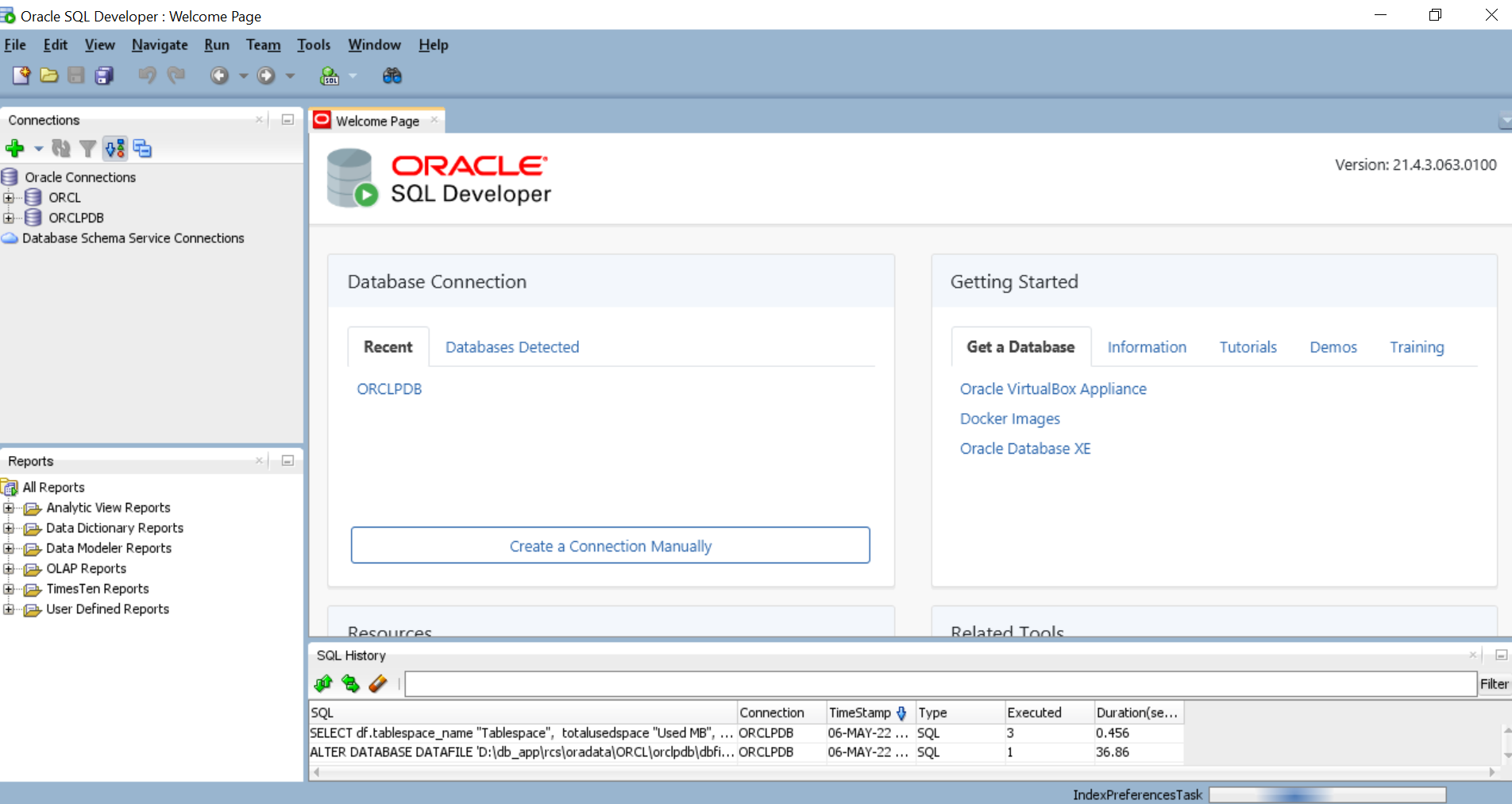This screenshot has height=804, width=1512.
Task: Click the binoculars Find DB Object icon
Action: [x=392, y=75]
